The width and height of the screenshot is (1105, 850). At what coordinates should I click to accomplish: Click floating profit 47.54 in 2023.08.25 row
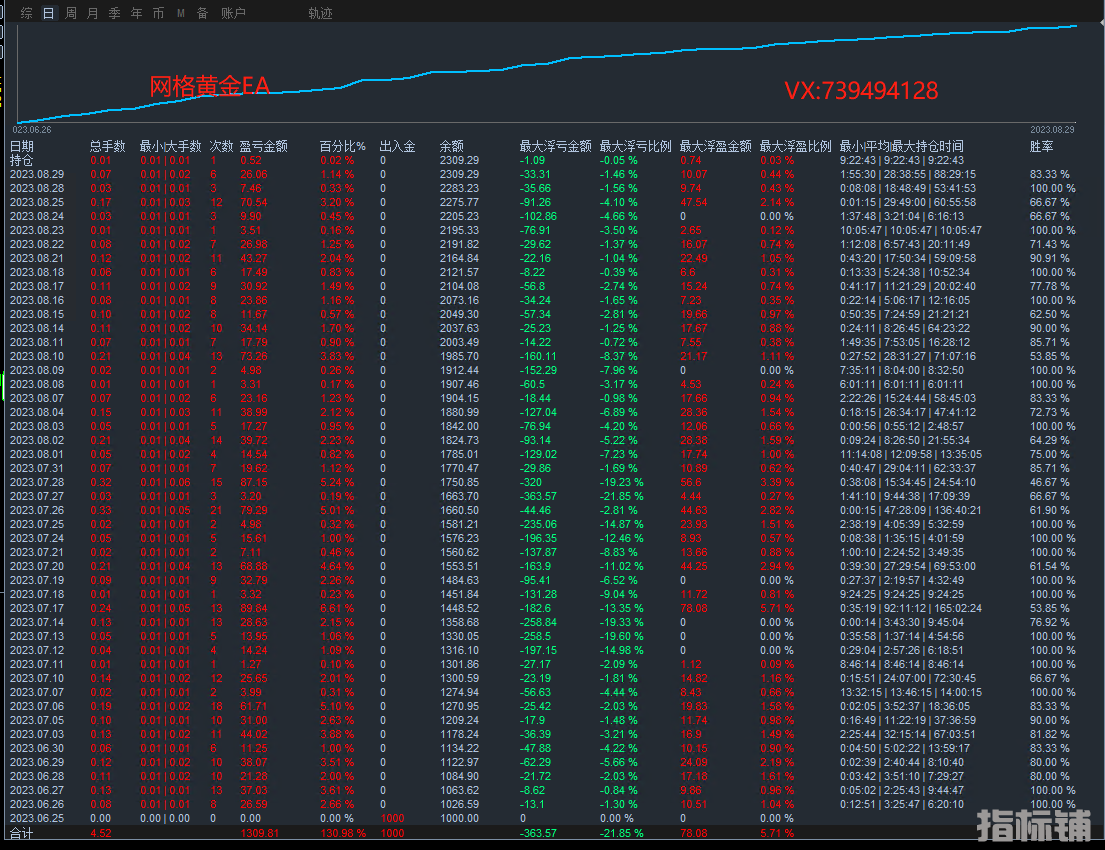[694, 202]
